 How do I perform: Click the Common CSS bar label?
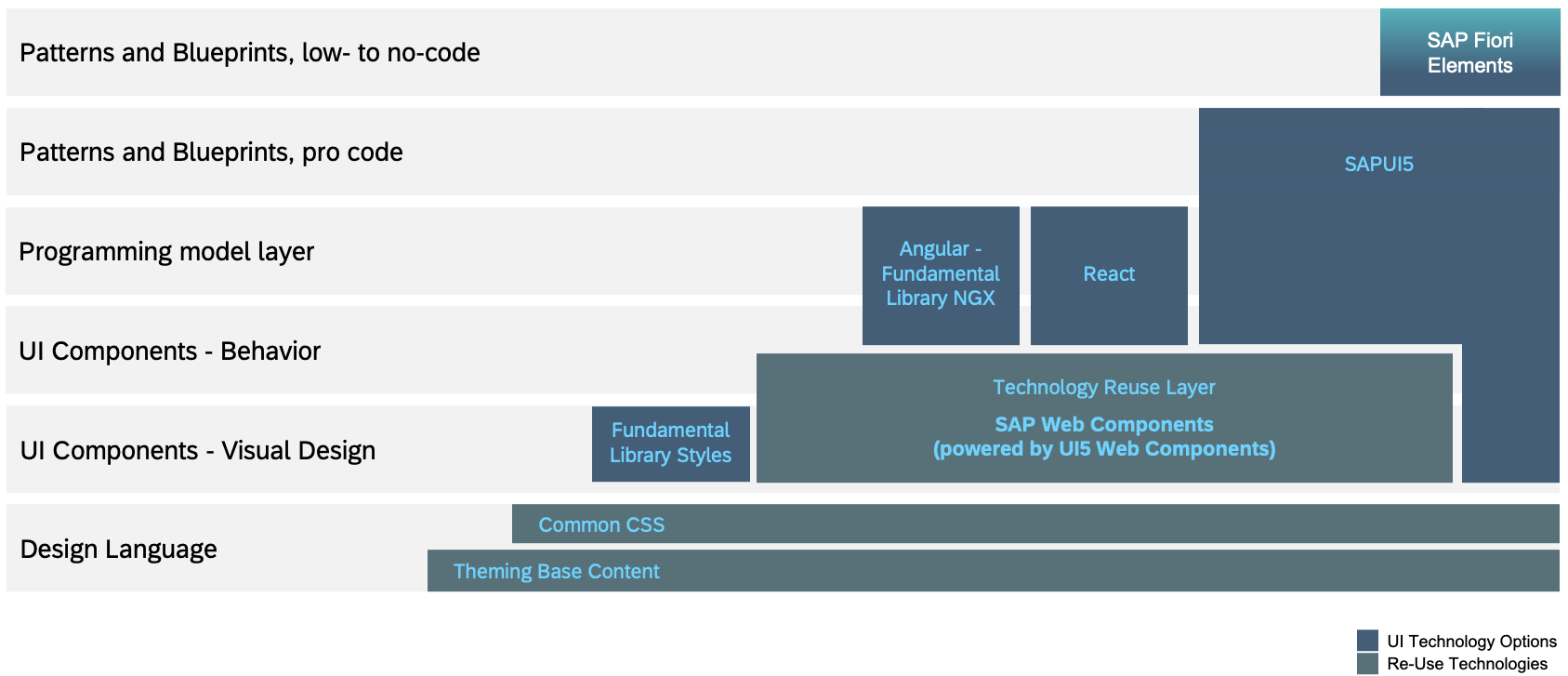click(601, 525)
